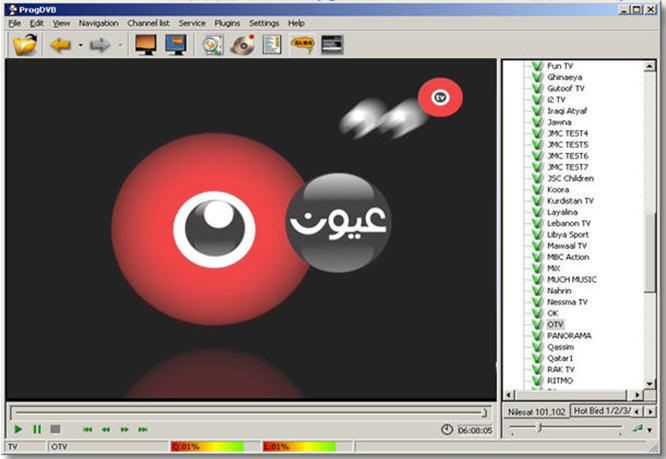The height and width of the screenshot is (459, 666).
Task: Stop playback with the grey square
Action: (55, 429)
